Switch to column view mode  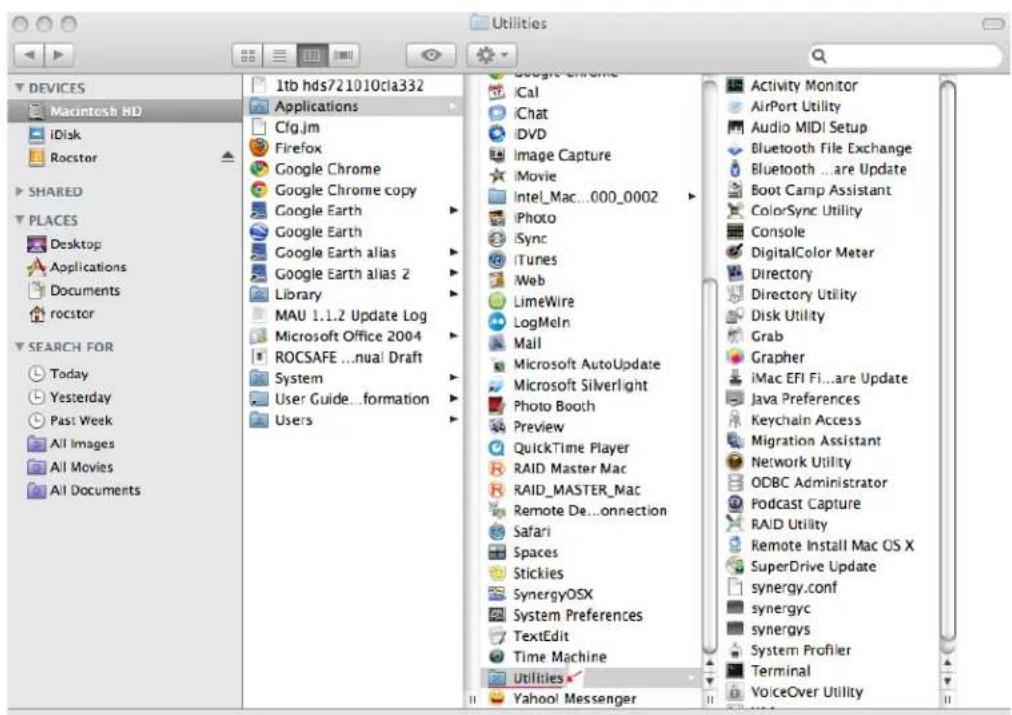point(312,55)
